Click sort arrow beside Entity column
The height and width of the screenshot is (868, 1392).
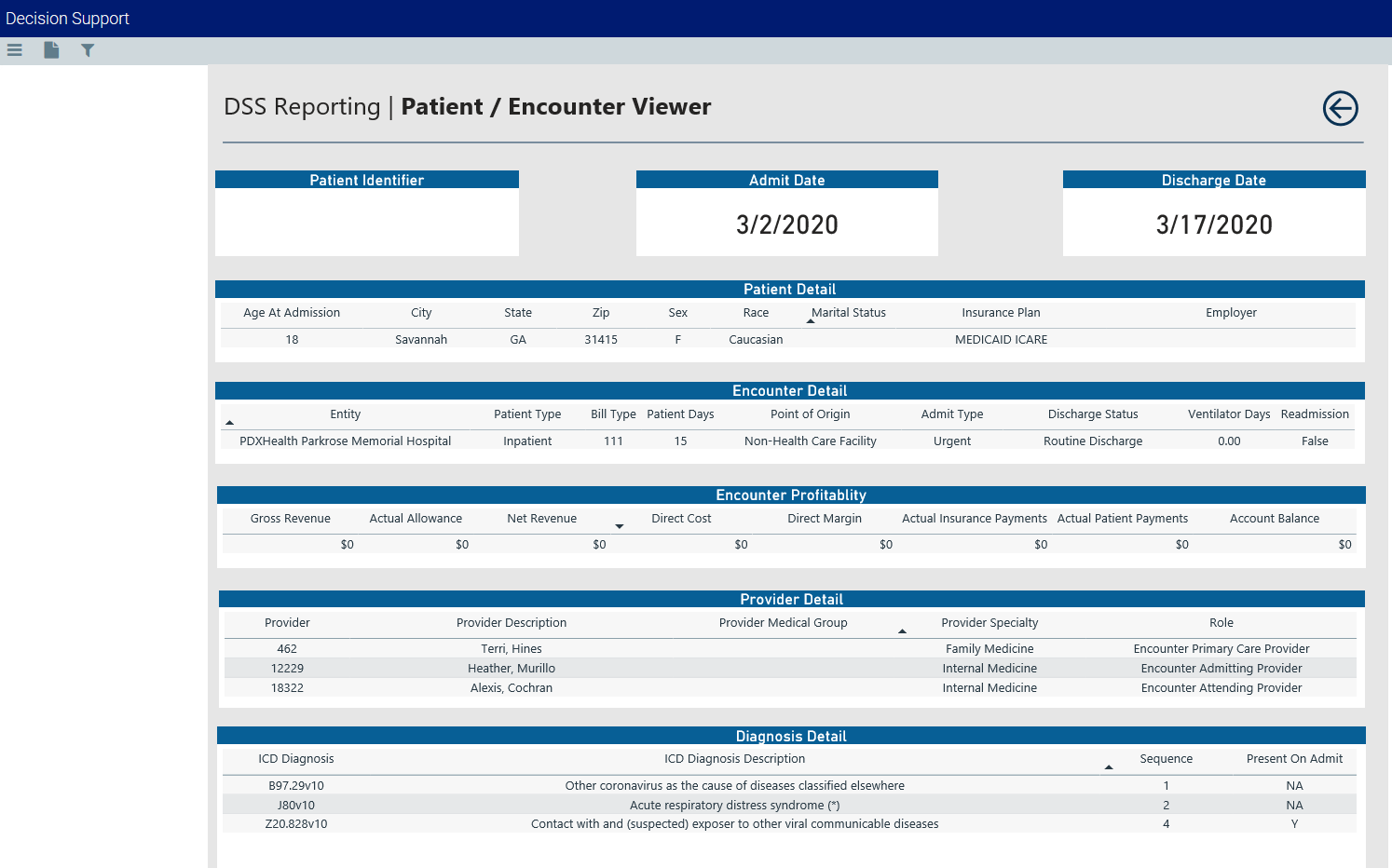[229, 423]
